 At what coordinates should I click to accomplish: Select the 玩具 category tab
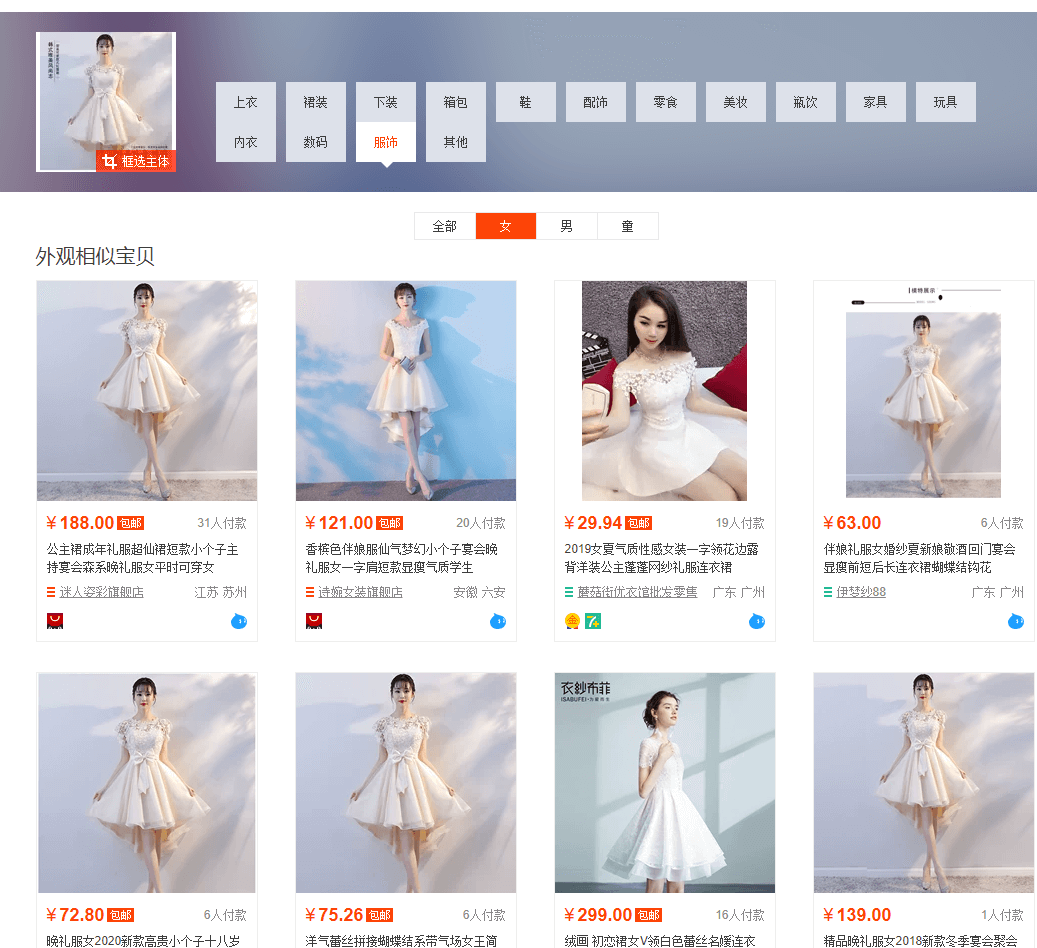coord(946,102)
